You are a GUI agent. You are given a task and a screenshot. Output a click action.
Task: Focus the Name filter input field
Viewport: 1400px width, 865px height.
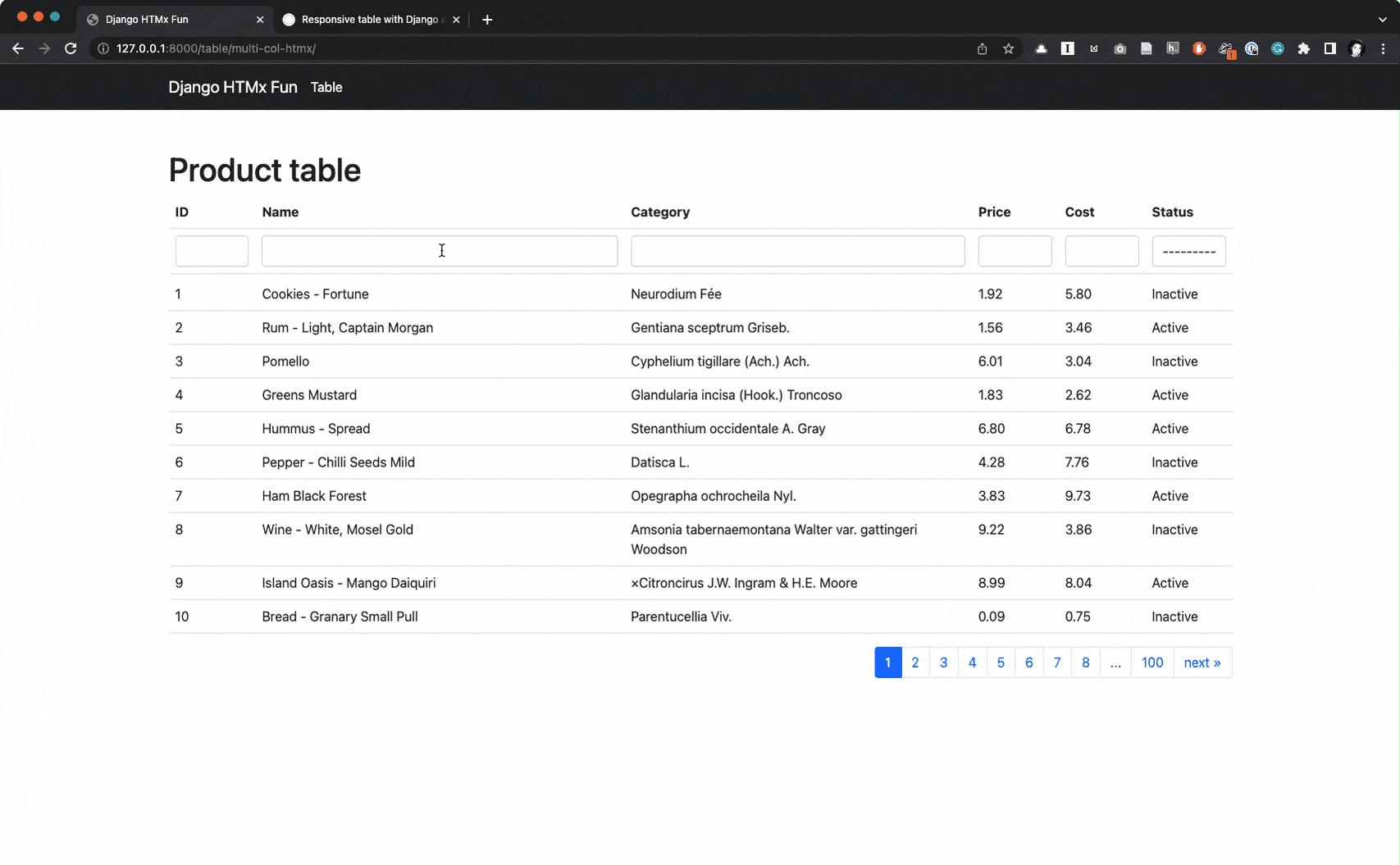coord(439,251)
